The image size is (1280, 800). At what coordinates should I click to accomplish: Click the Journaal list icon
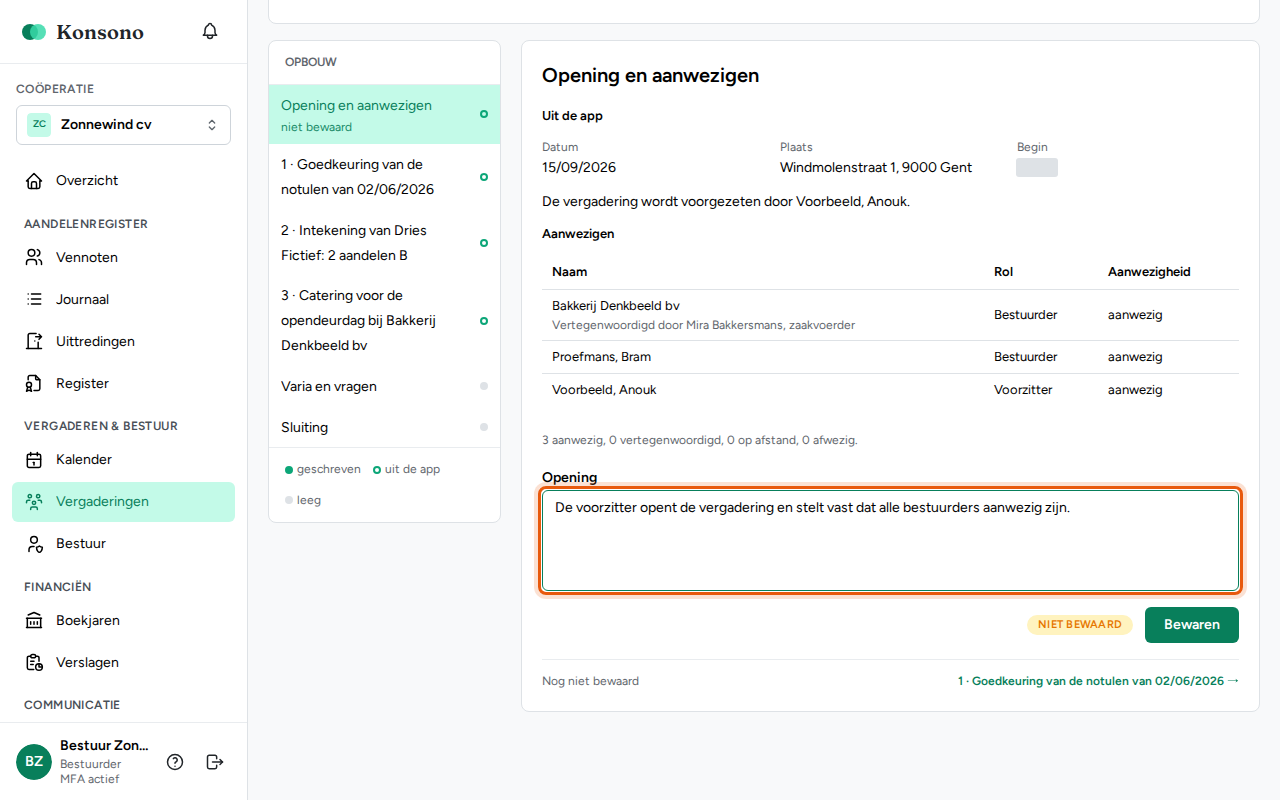pos(34,300)
